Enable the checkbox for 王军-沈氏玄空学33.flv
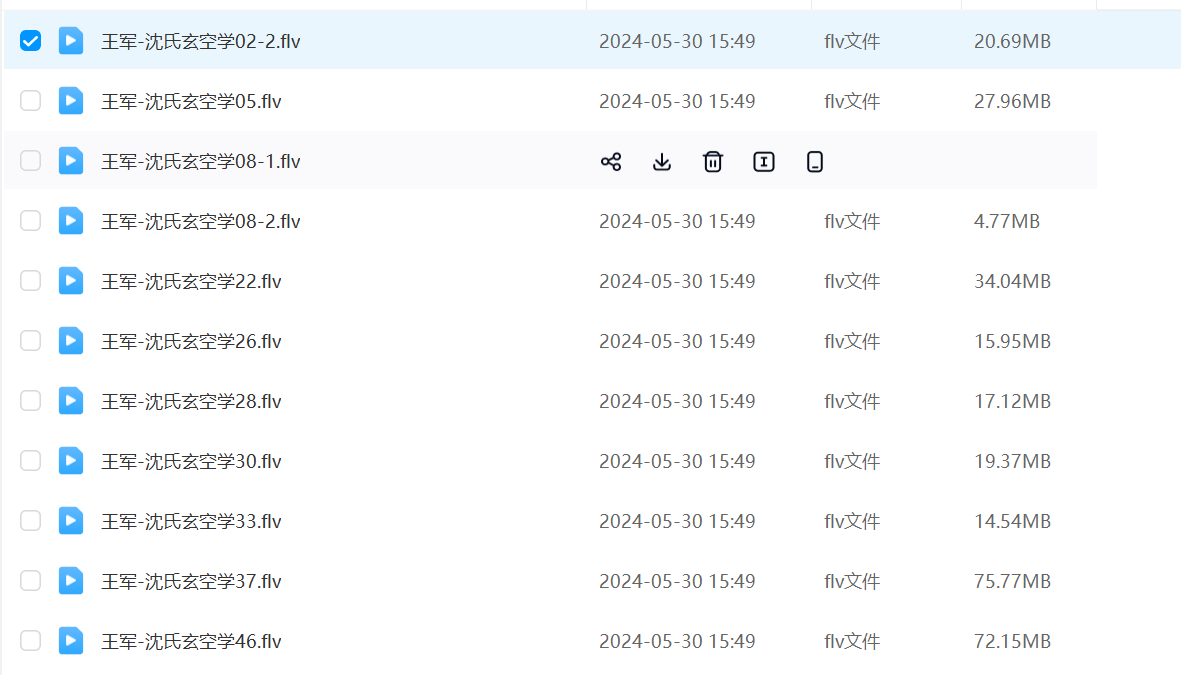Screen dimensions: 1181x675 [31, 521]
